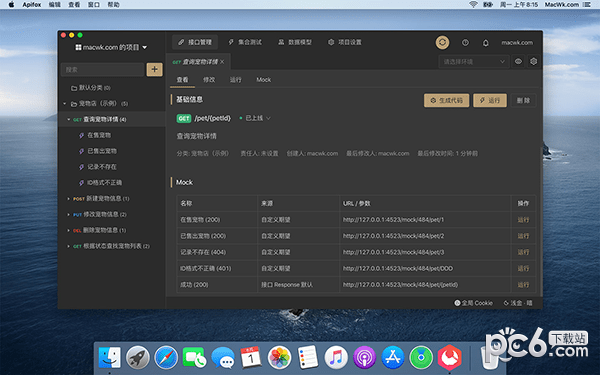Open the help question-mark icon
This screenshot has height=375, width=600.
coord(465,42)
